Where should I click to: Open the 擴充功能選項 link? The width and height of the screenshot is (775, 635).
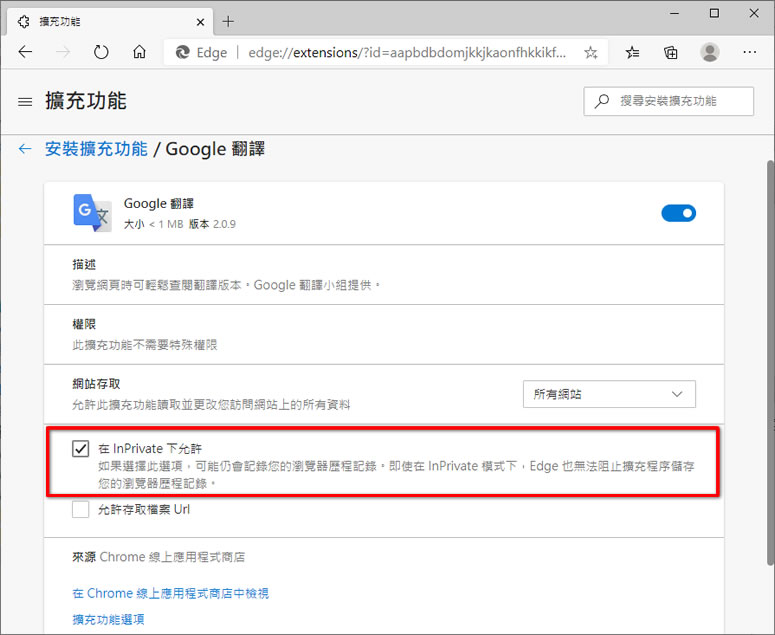108,619
